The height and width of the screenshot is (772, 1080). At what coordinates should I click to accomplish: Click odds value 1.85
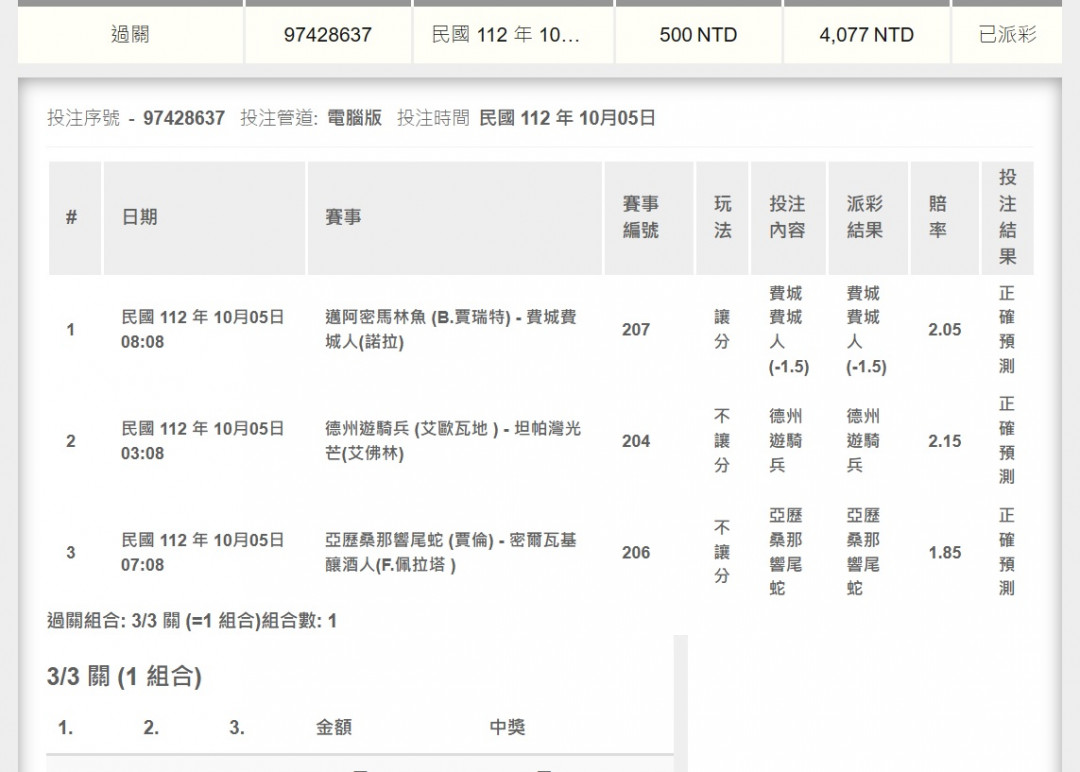944,553
